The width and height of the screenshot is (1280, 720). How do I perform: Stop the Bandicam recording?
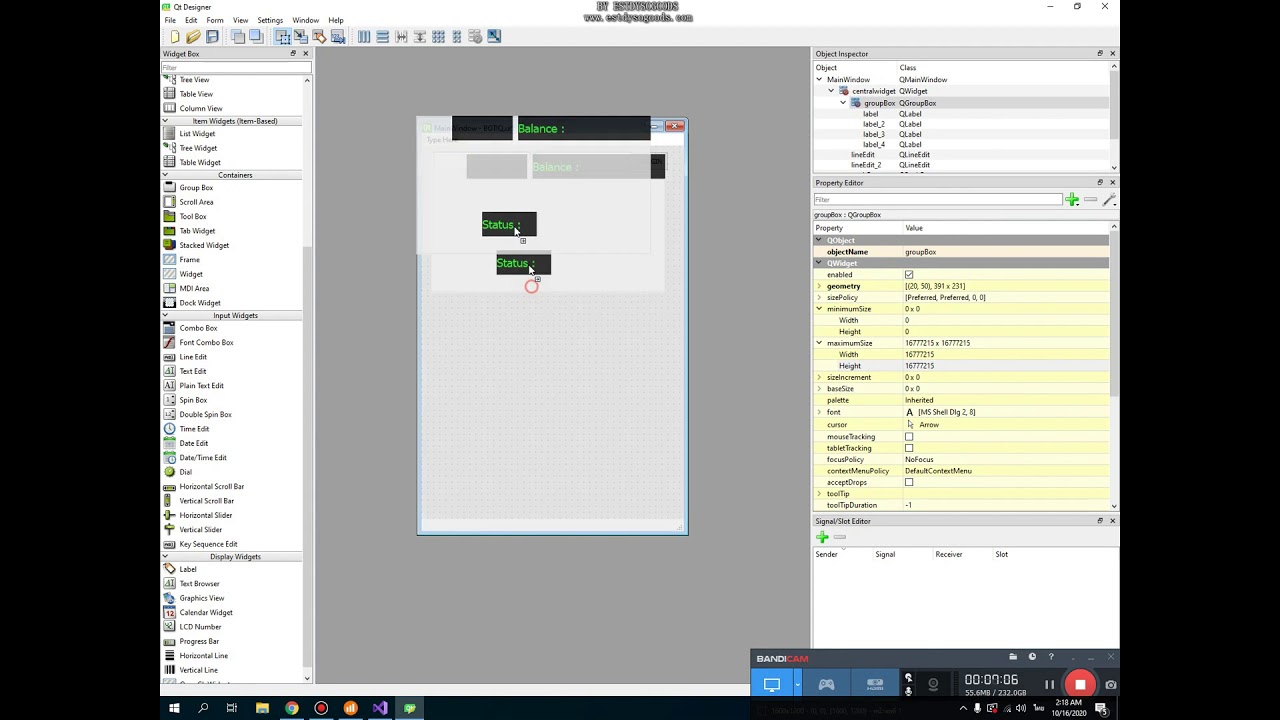click(x=1080, y=684)
